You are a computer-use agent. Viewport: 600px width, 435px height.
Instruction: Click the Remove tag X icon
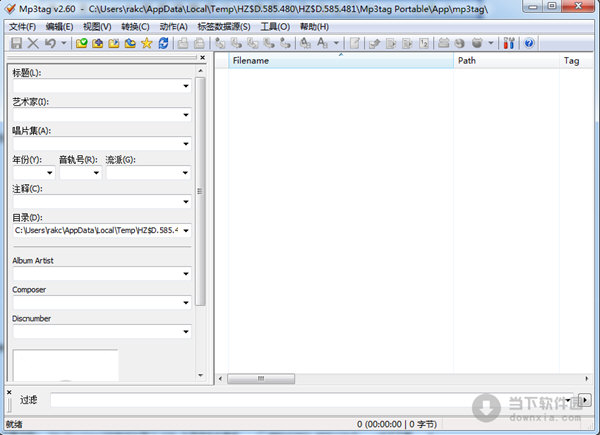[33, 43]
